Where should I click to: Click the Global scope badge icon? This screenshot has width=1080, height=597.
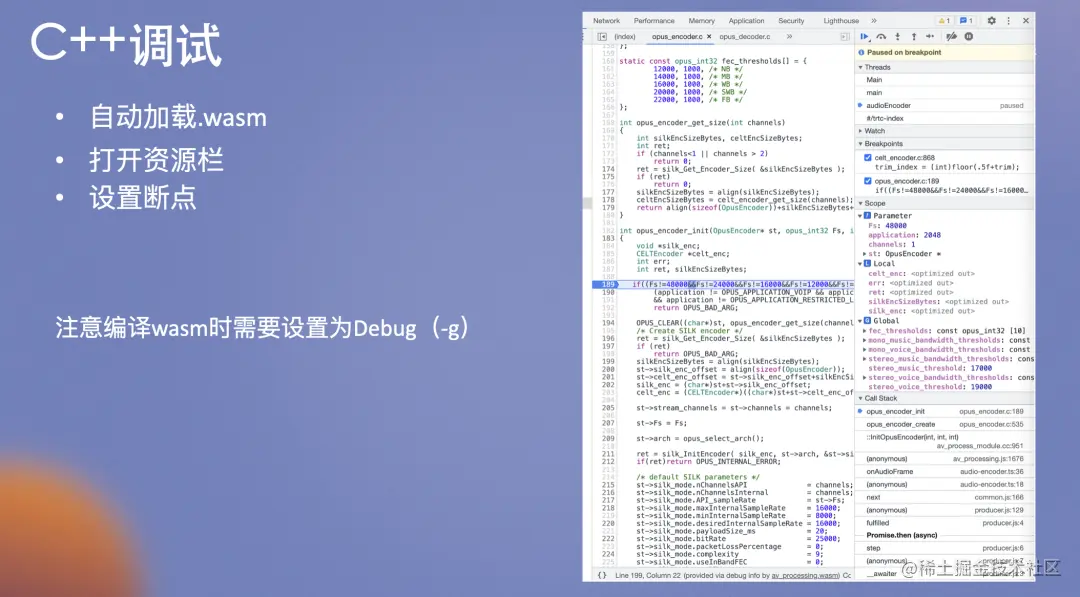click(x=868, y=321)
